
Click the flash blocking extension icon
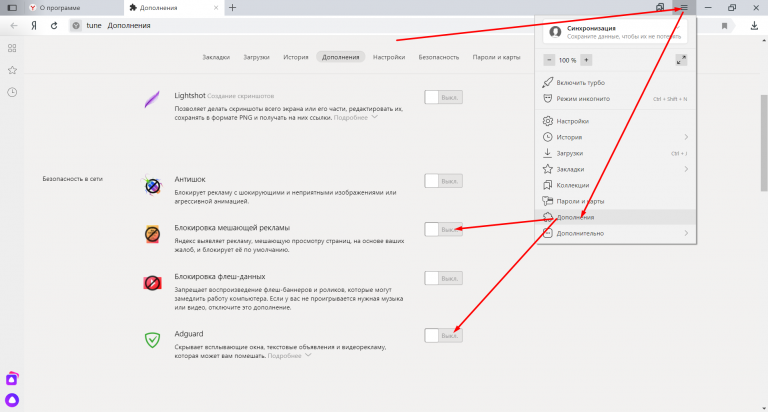[x=152, y=283]
